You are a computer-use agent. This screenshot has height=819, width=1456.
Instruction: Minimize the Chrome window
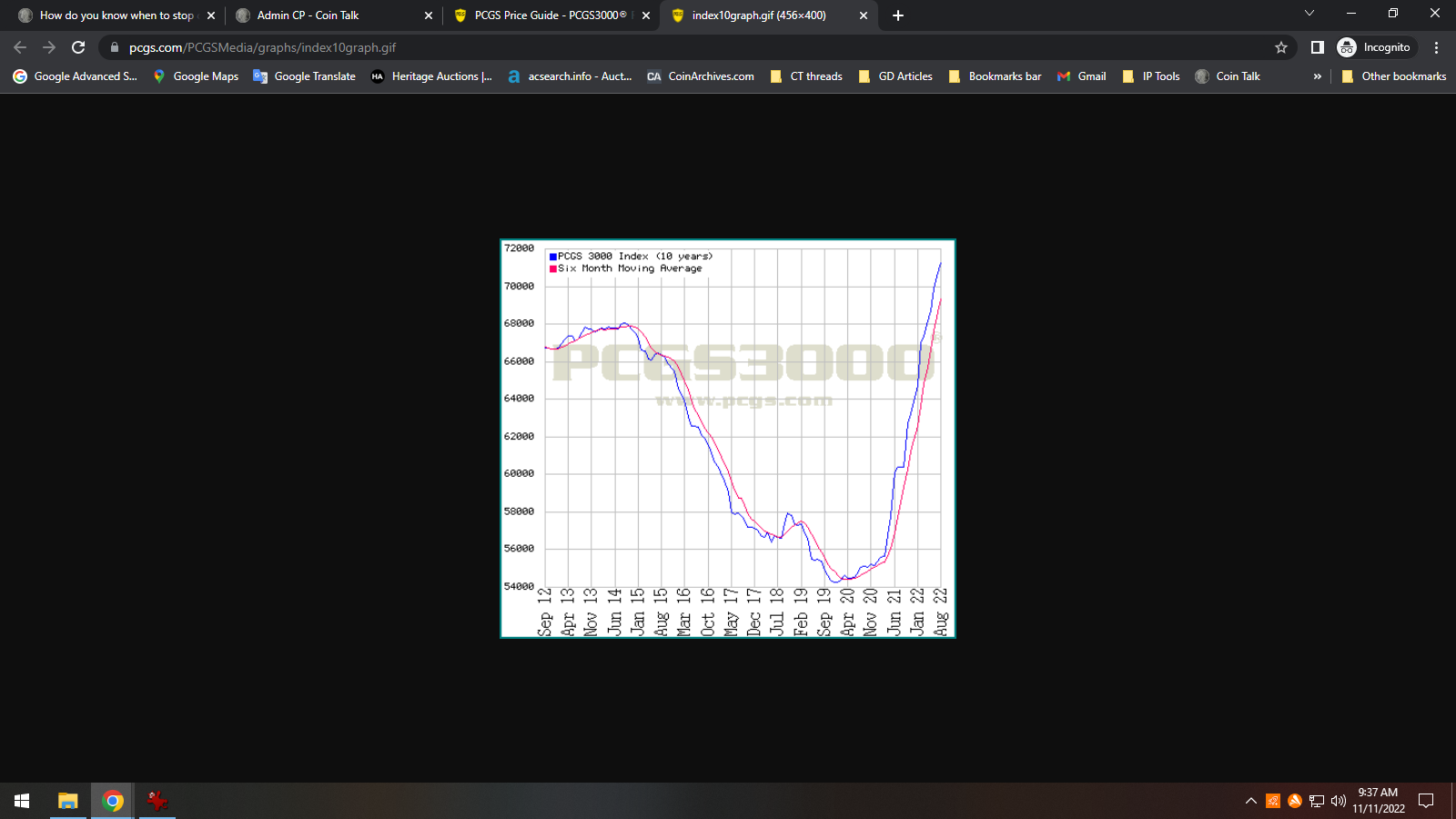click(x=1351, y=13)
